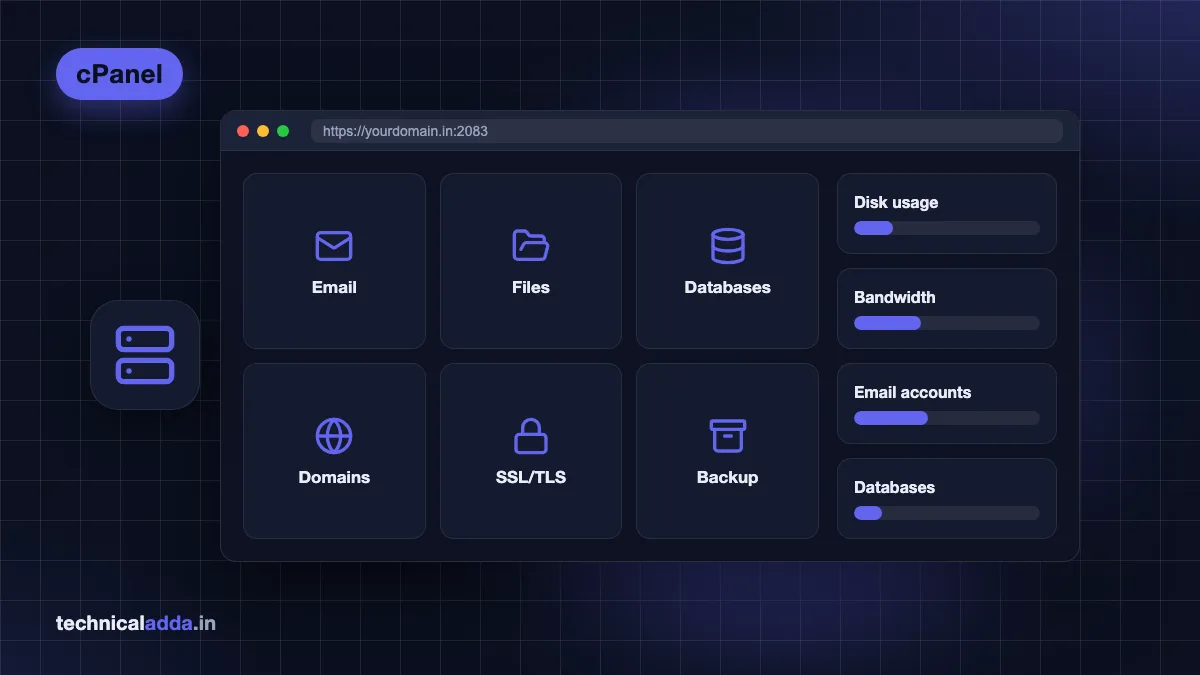Image resolution: width=1200 pixels, height=675 pixels.
Task: Click the SSL/TLS tile label
Action: click(x=531, y=477)
